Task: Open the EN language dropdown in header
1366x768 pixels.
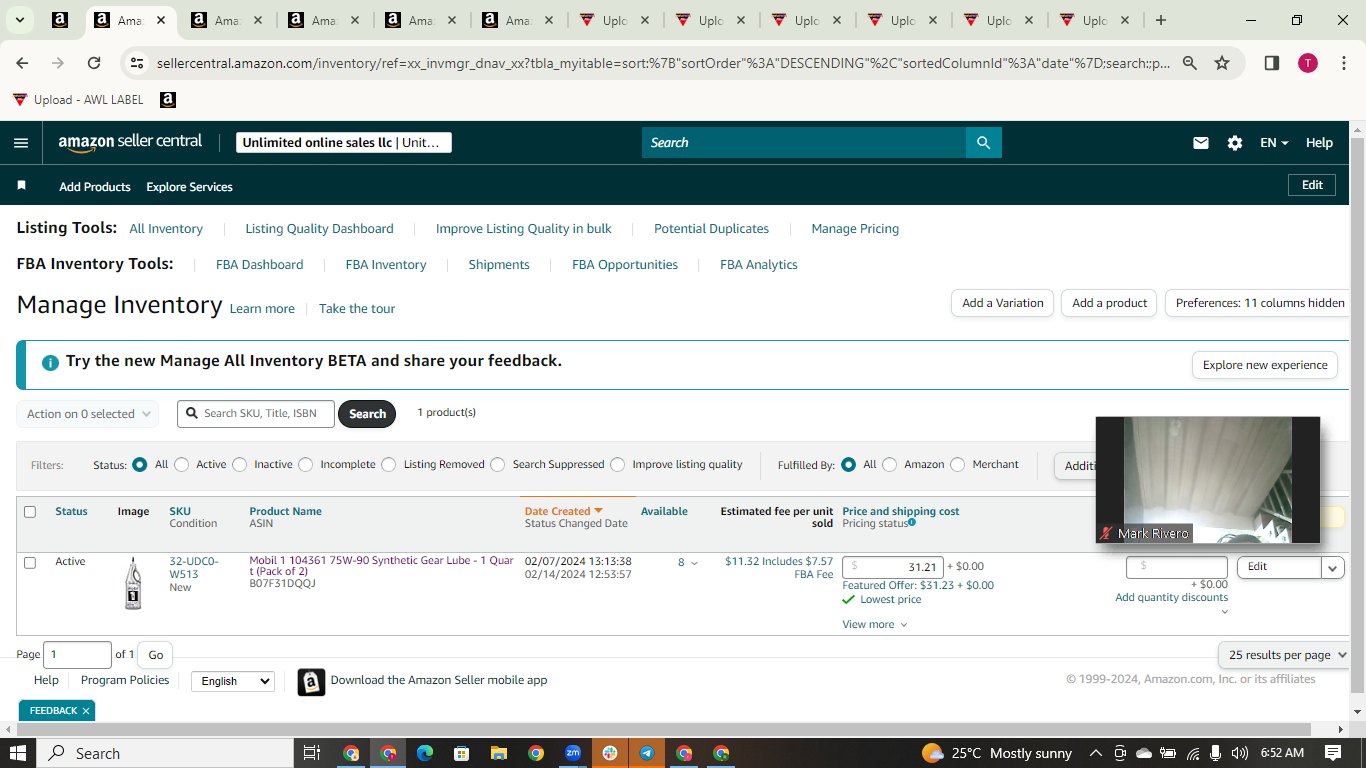Action: point(1274,143)
